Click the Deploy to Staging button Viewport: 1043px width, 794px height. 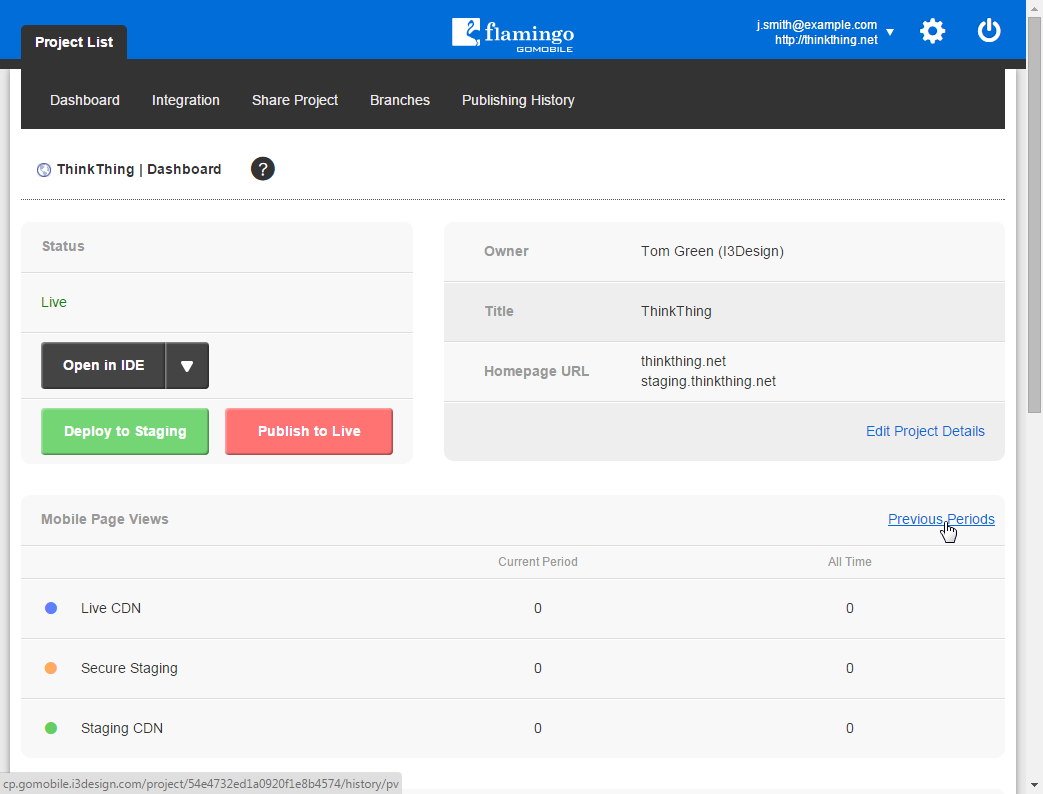(125, 432)
